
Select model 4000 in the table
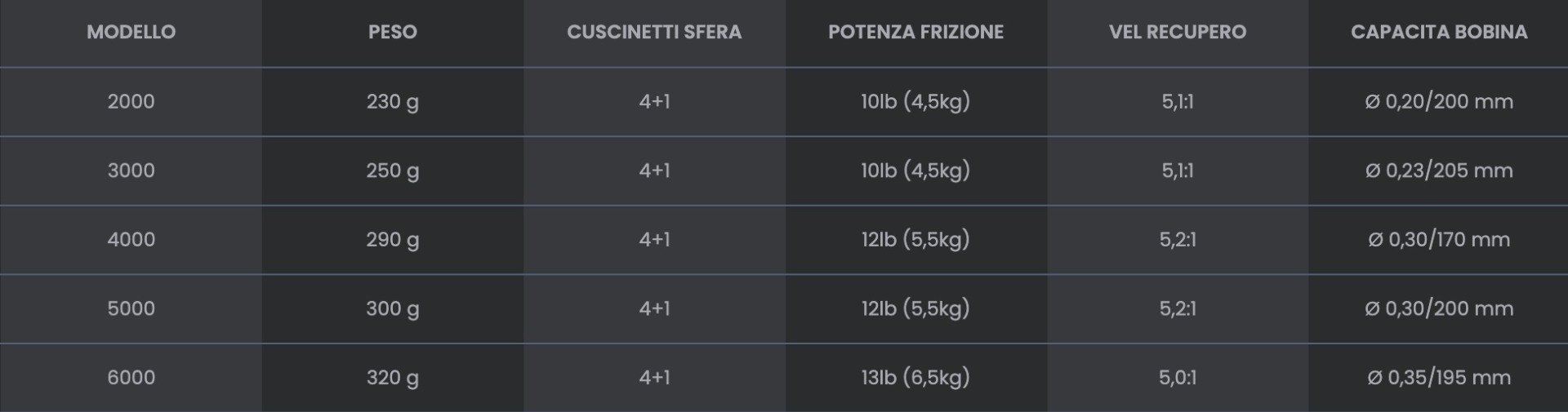[x=131, y=239]
